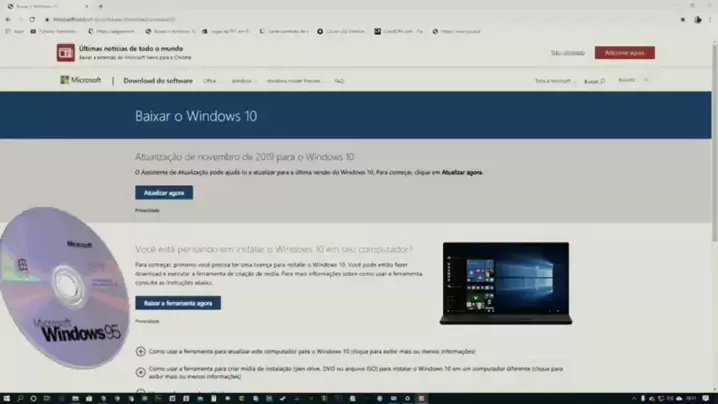Click the red Microsoft News extension icon

[x=65, y=52]
